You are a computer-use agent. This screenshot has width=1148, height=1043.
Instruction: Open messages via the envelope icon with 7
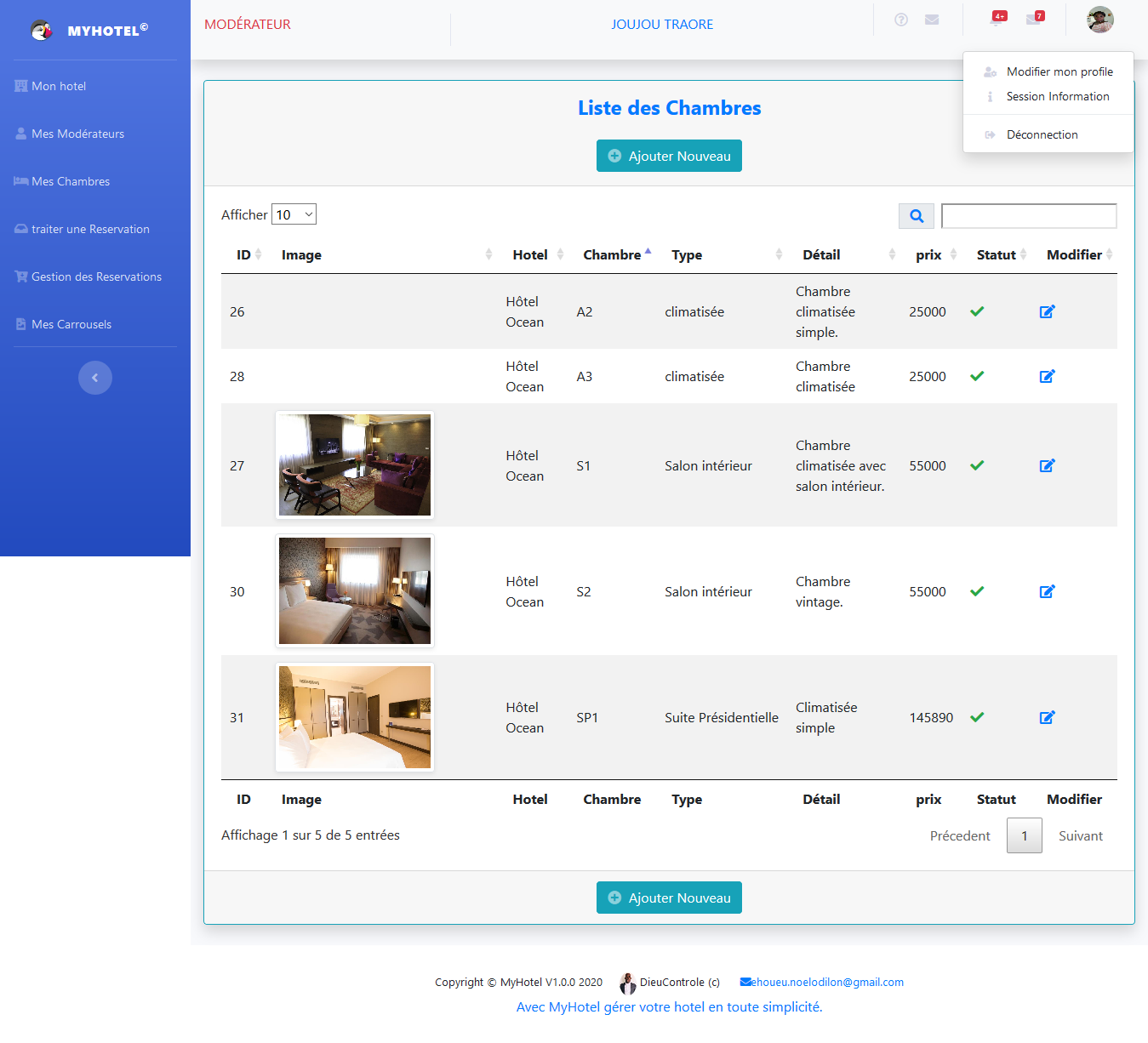coord(1035,20)
